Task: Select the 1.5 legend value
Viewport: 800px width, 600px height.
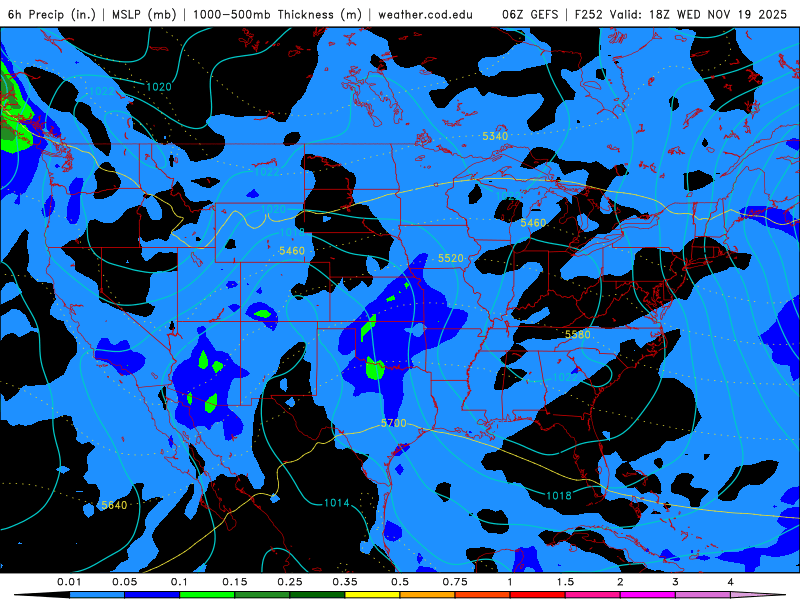Action: tap(565, 582)
